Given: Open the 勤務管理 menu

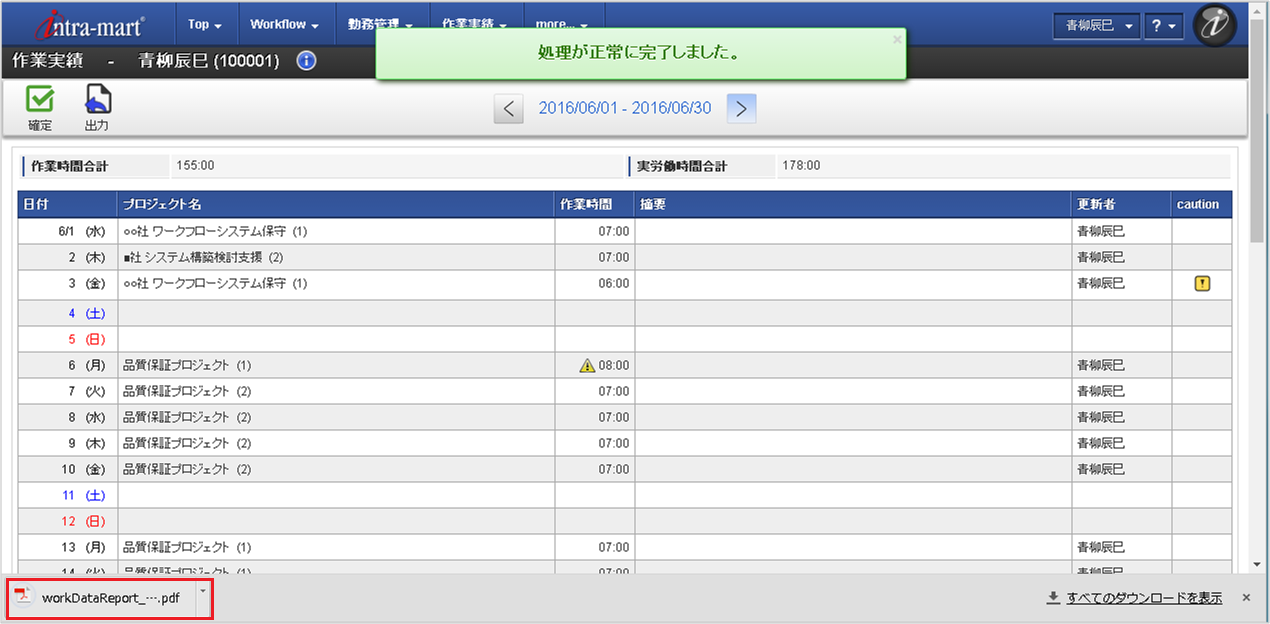Looking at the screenshot, I should coord(381,24).
